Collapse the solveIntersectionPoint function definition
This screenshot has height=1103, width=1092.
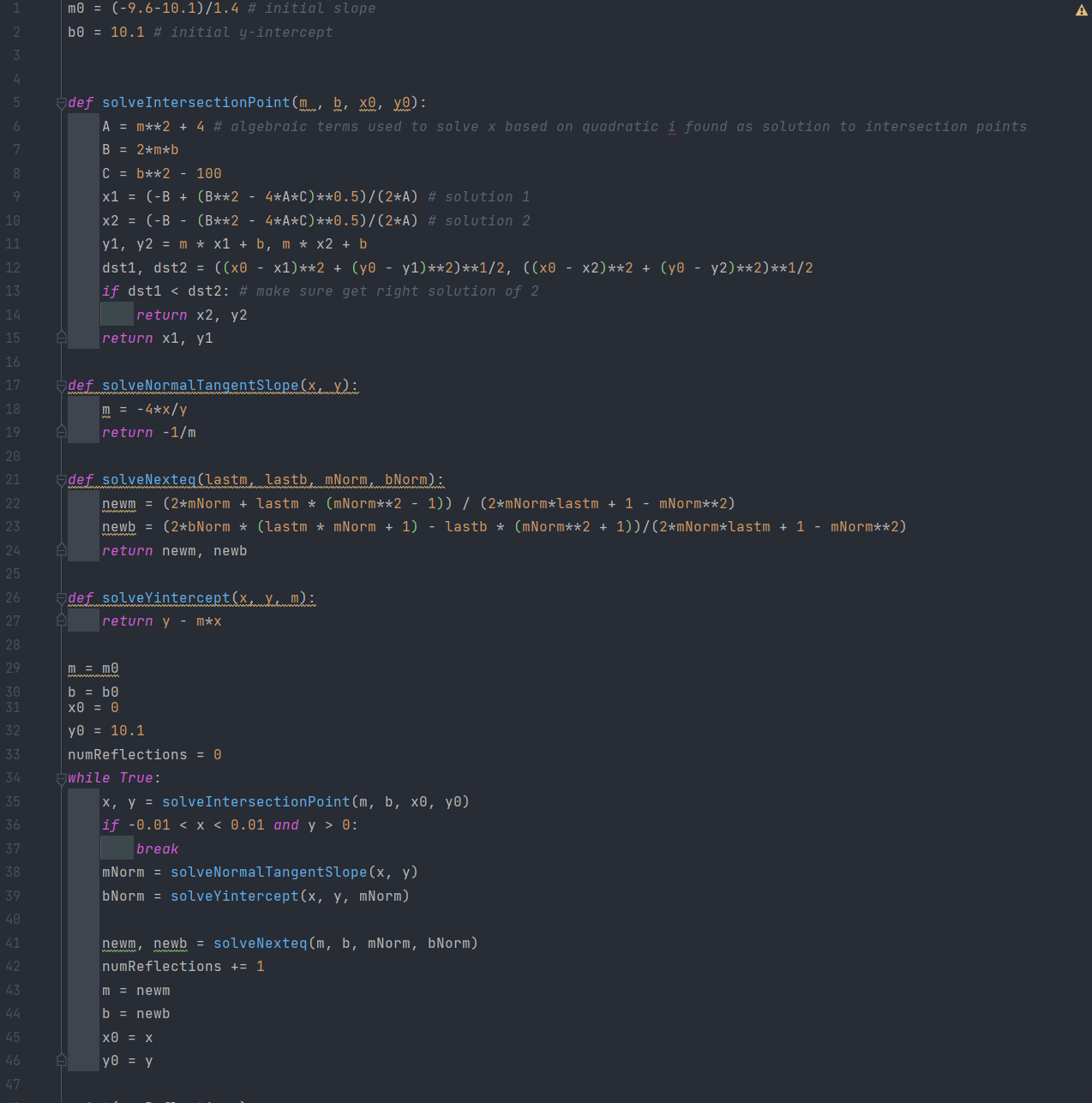(x=61, y=103)
